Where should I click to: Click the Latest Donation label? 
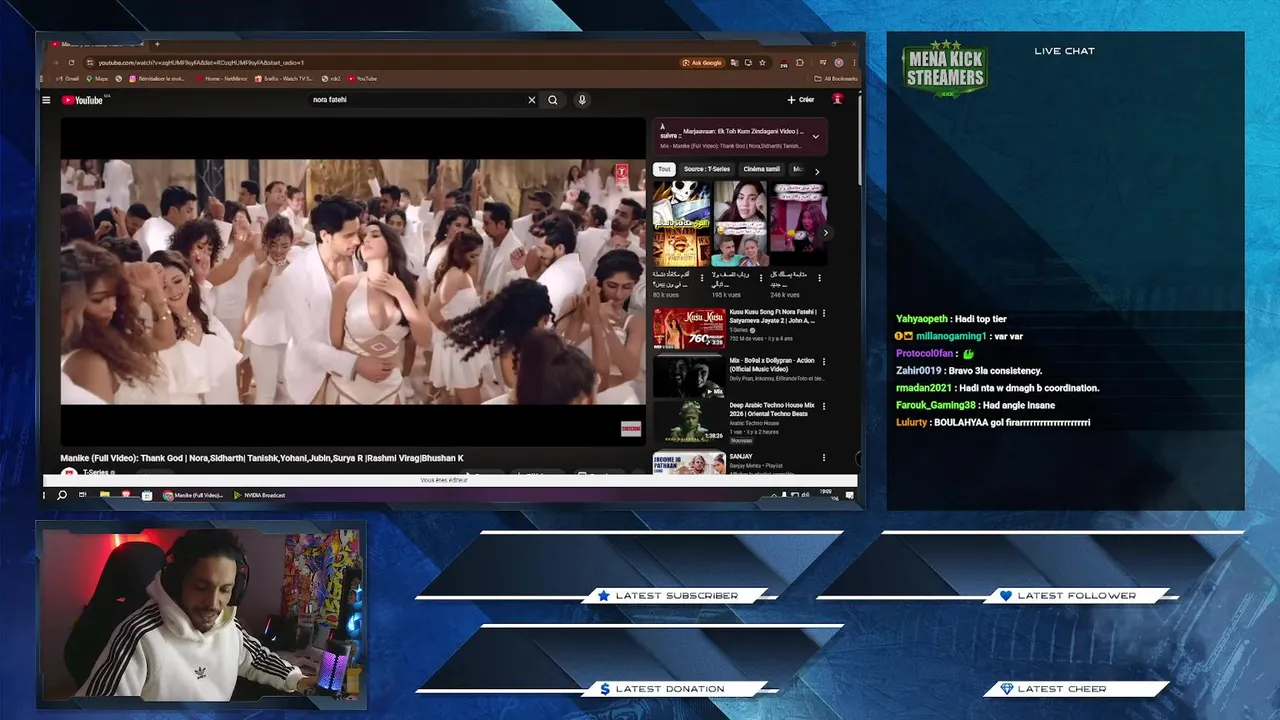pyautogui.click(x=670, y=689)
